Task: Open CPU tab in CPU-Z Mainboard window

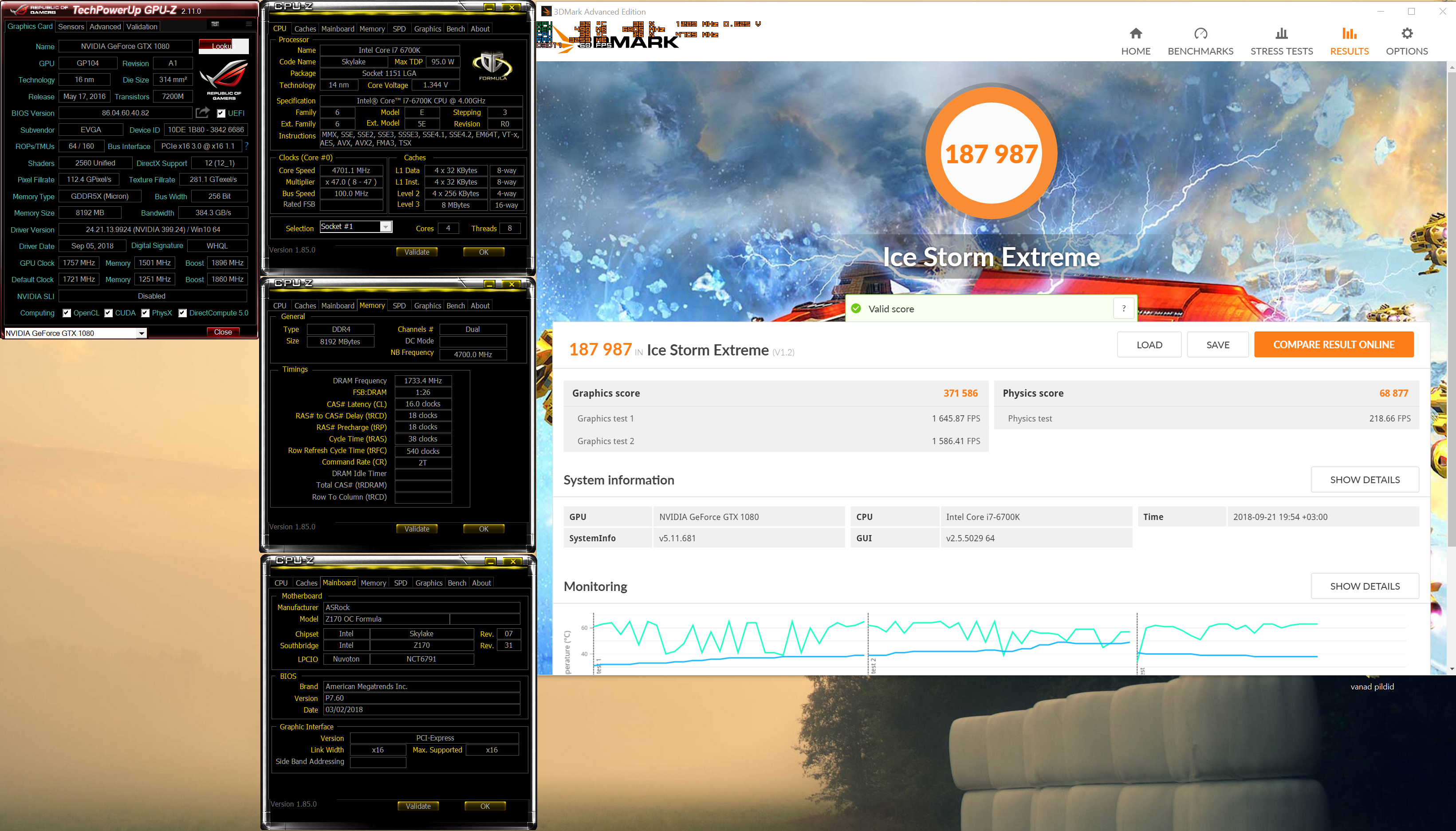Action: tap(281, 583)
